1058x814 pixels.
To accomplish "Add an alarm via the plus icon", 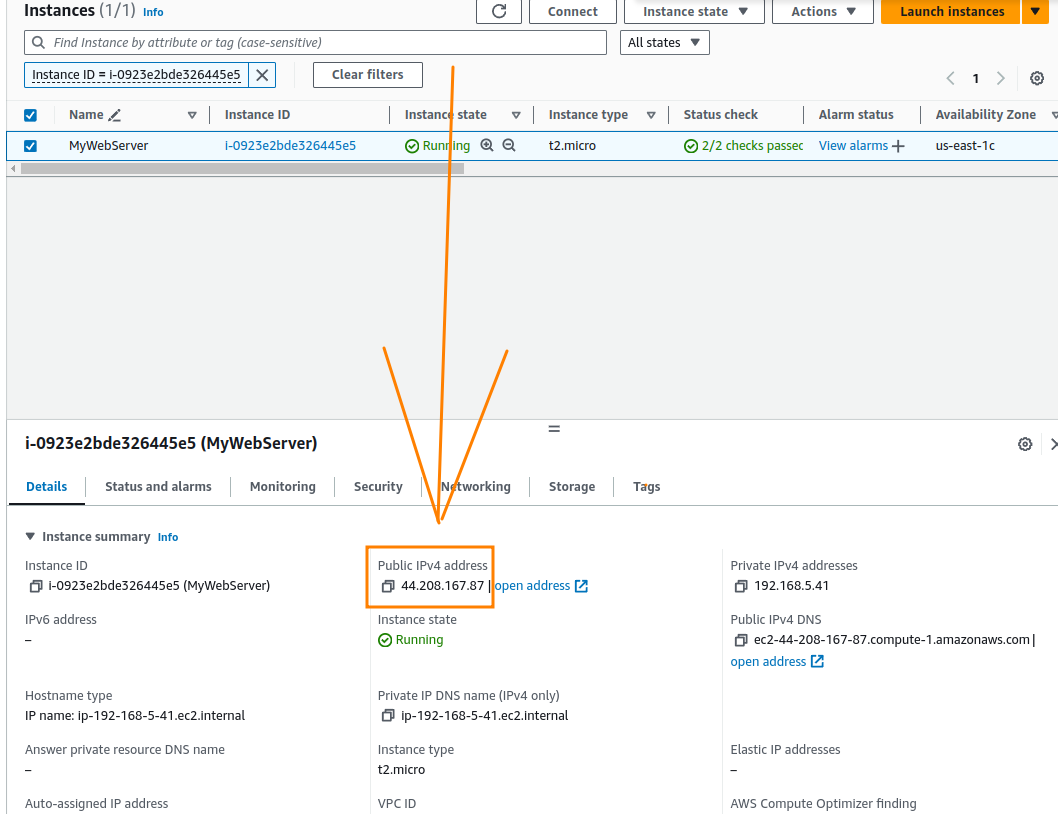I will coord(898,144).
